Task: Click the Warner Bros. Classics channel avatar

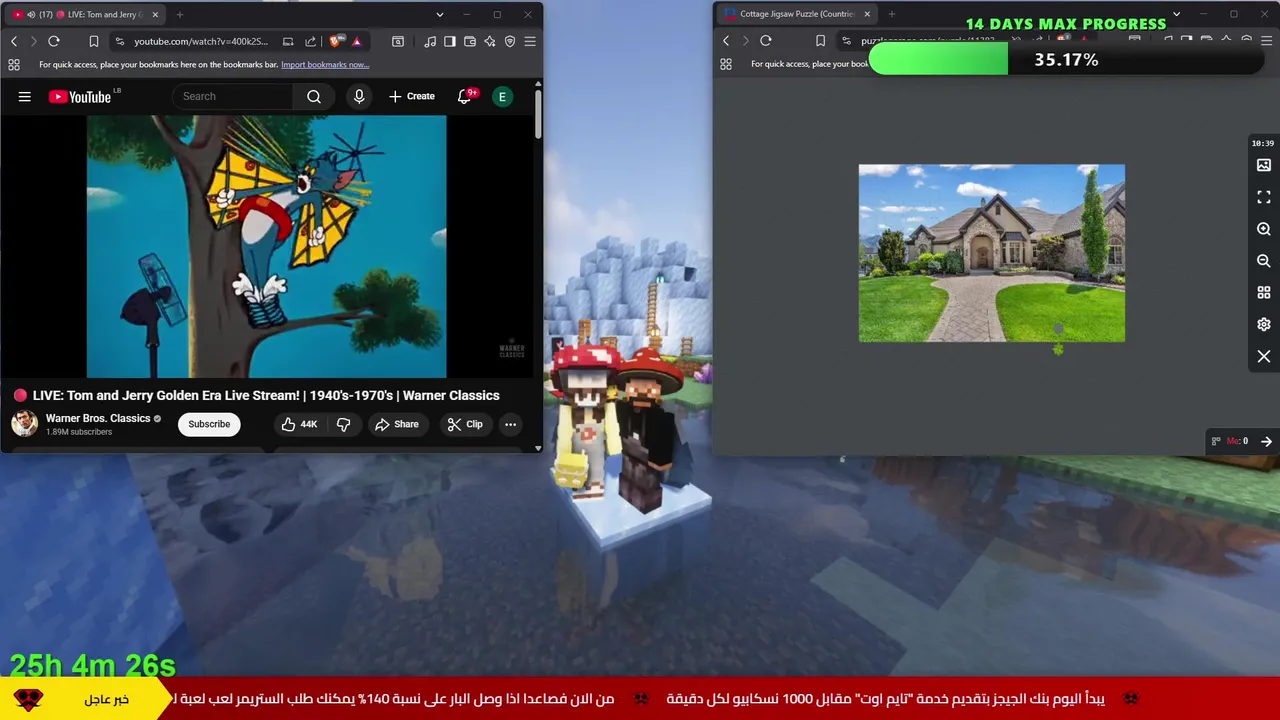Action: (x=25, y=424)
